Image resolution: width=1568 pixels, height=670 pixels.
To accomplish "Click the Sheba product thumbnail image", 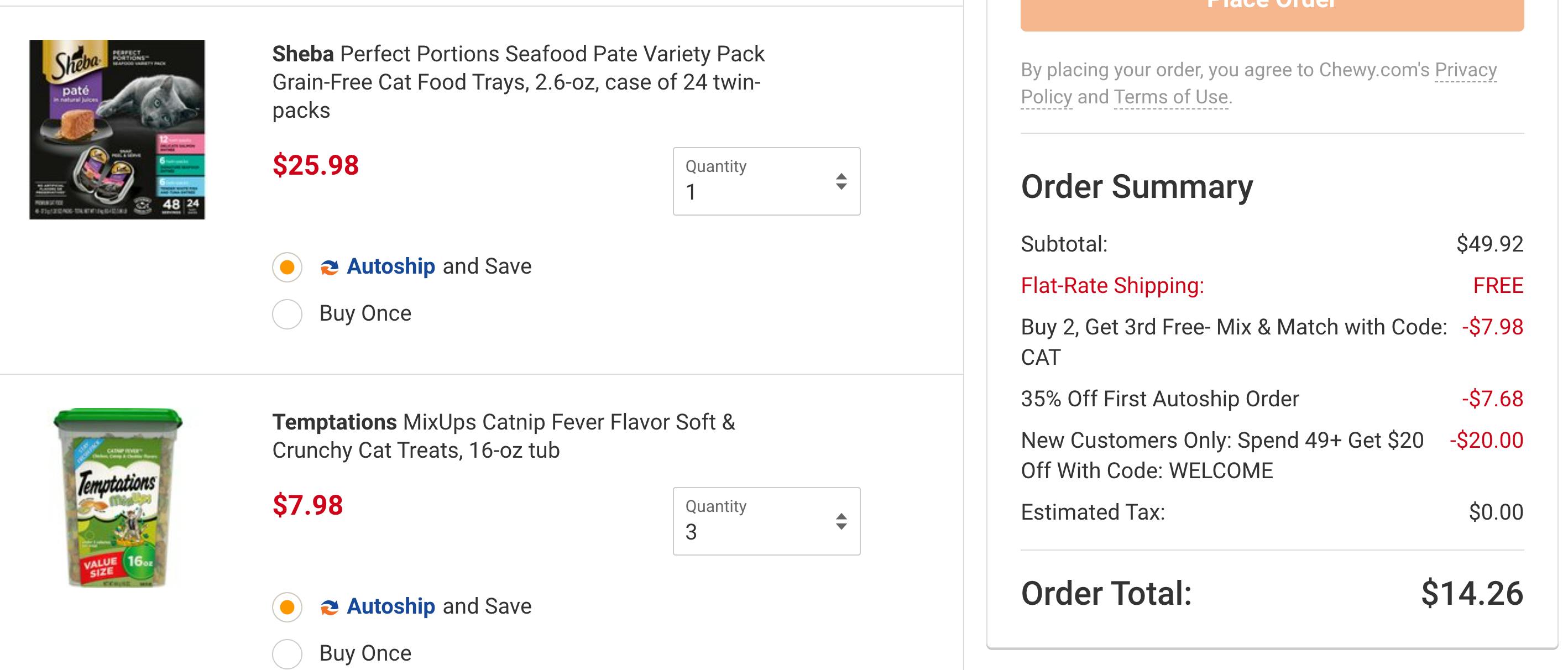I will tap(117, 129).
